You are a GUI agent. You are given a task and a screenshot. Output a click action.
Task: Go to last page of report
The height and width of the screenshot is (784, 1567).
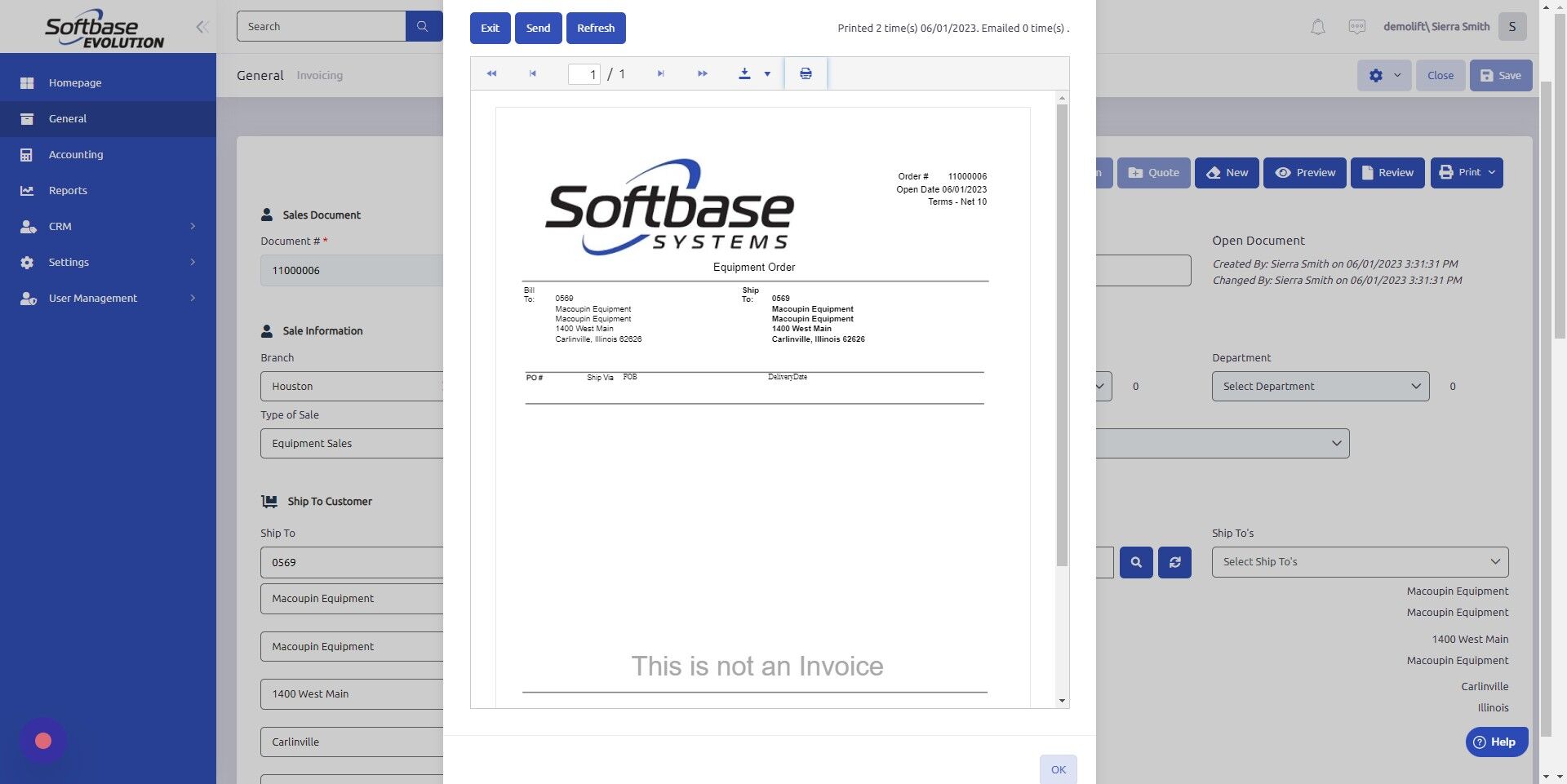click(703, 73)
